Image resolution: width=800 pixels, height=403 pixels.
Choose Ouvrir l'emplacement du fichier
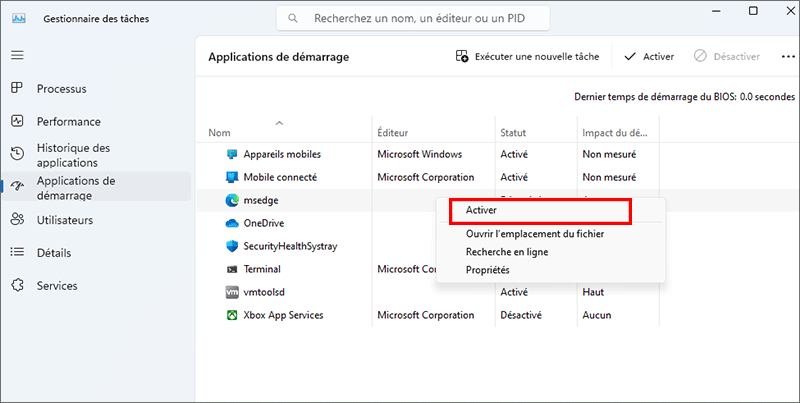pyautogui.click(x=535, y=234)
